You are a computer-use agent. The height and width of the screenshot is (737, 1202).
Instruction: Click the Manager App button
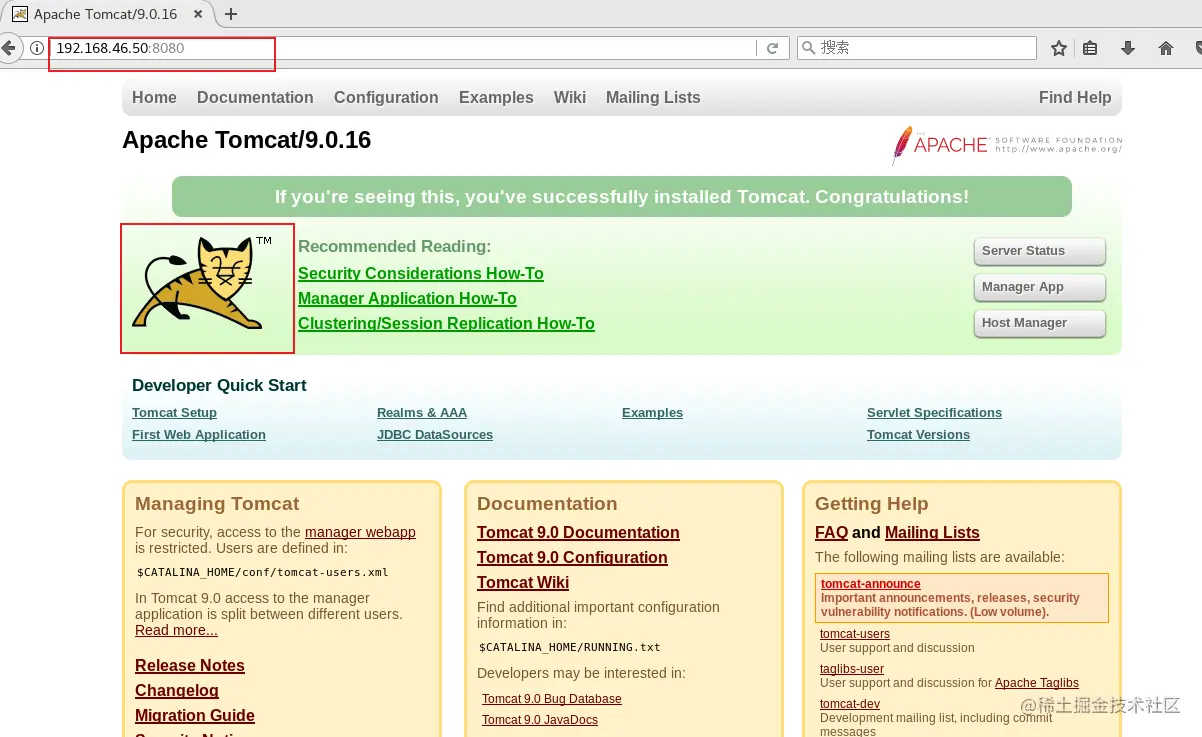[1039, 286]
